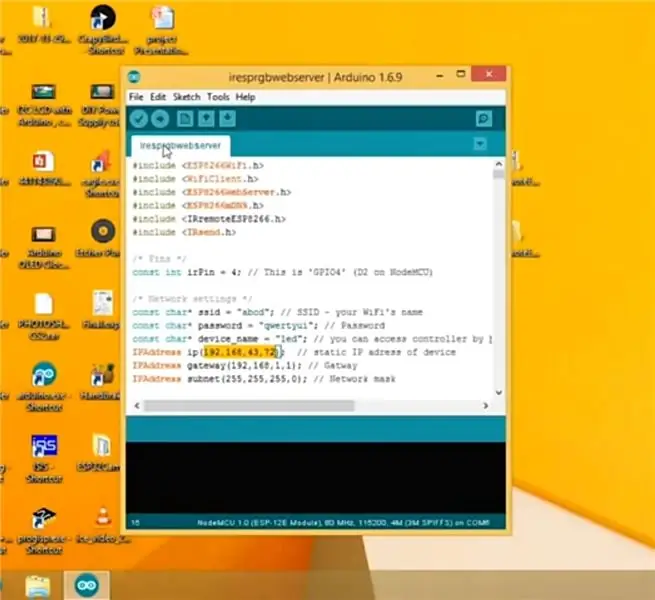The width and height of the screenshot is (655, 600).
Task: Click the Upload arrow button
Action: click(x=160, y=119)
